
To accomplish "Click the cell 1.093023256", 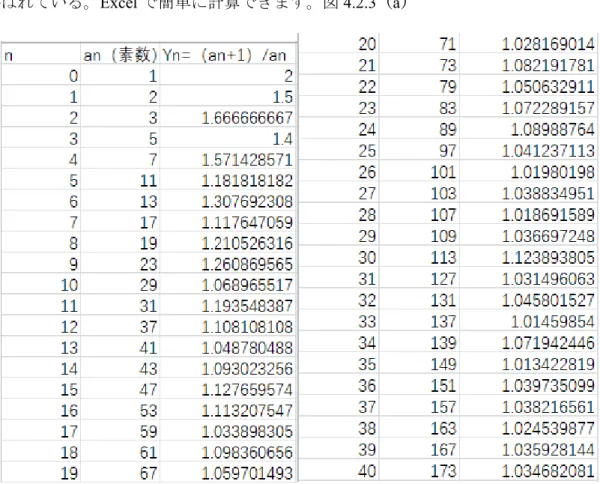I will click(228, 368).
